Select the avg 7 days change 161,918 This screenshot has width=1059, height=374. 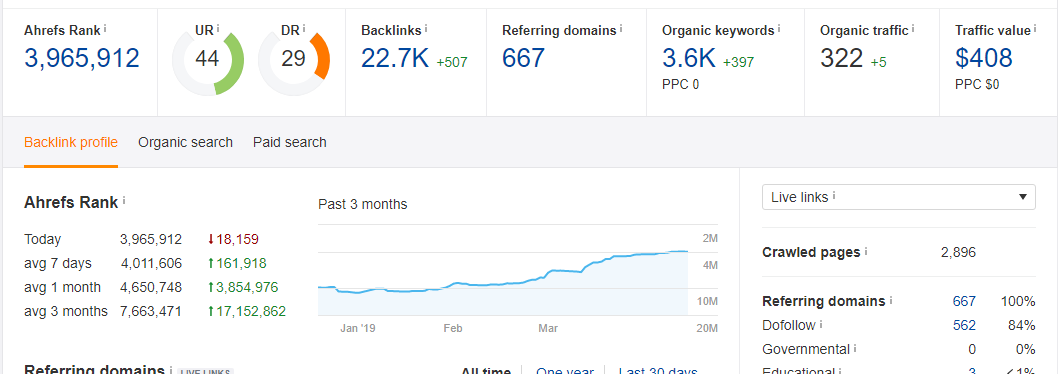pos(237,263)
